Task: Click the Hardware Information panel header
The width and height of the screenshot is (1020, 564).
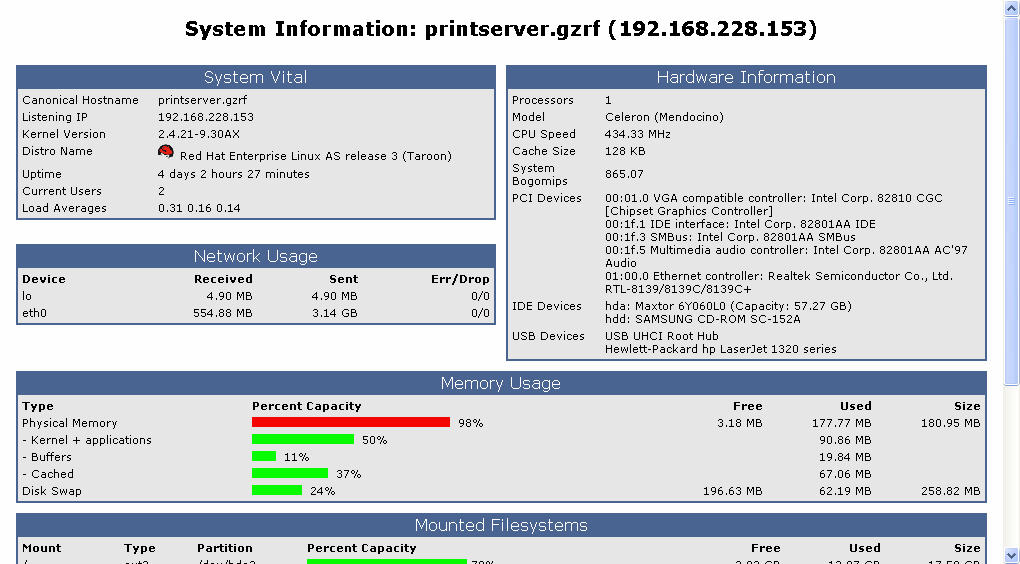Action: (746, 78)
